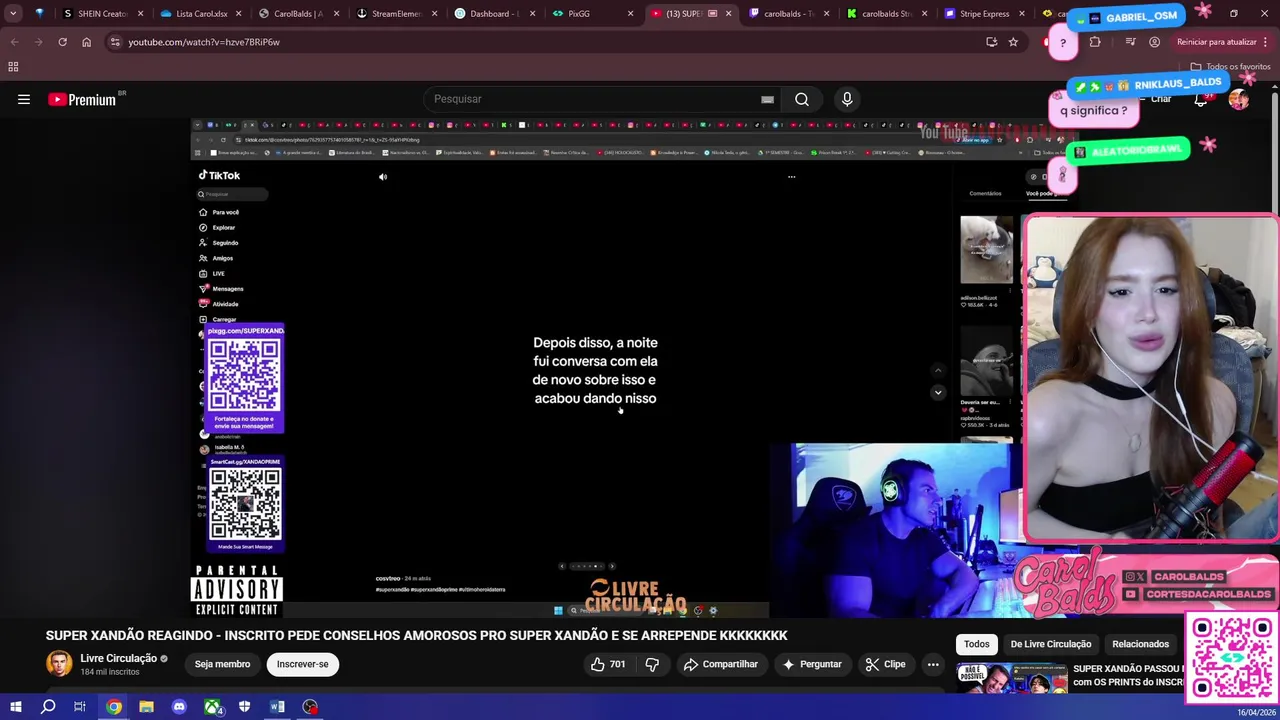Start voice search with the microphone
Image resolution: width=1280 pixels, height=720 pixels.
(847, 99)
